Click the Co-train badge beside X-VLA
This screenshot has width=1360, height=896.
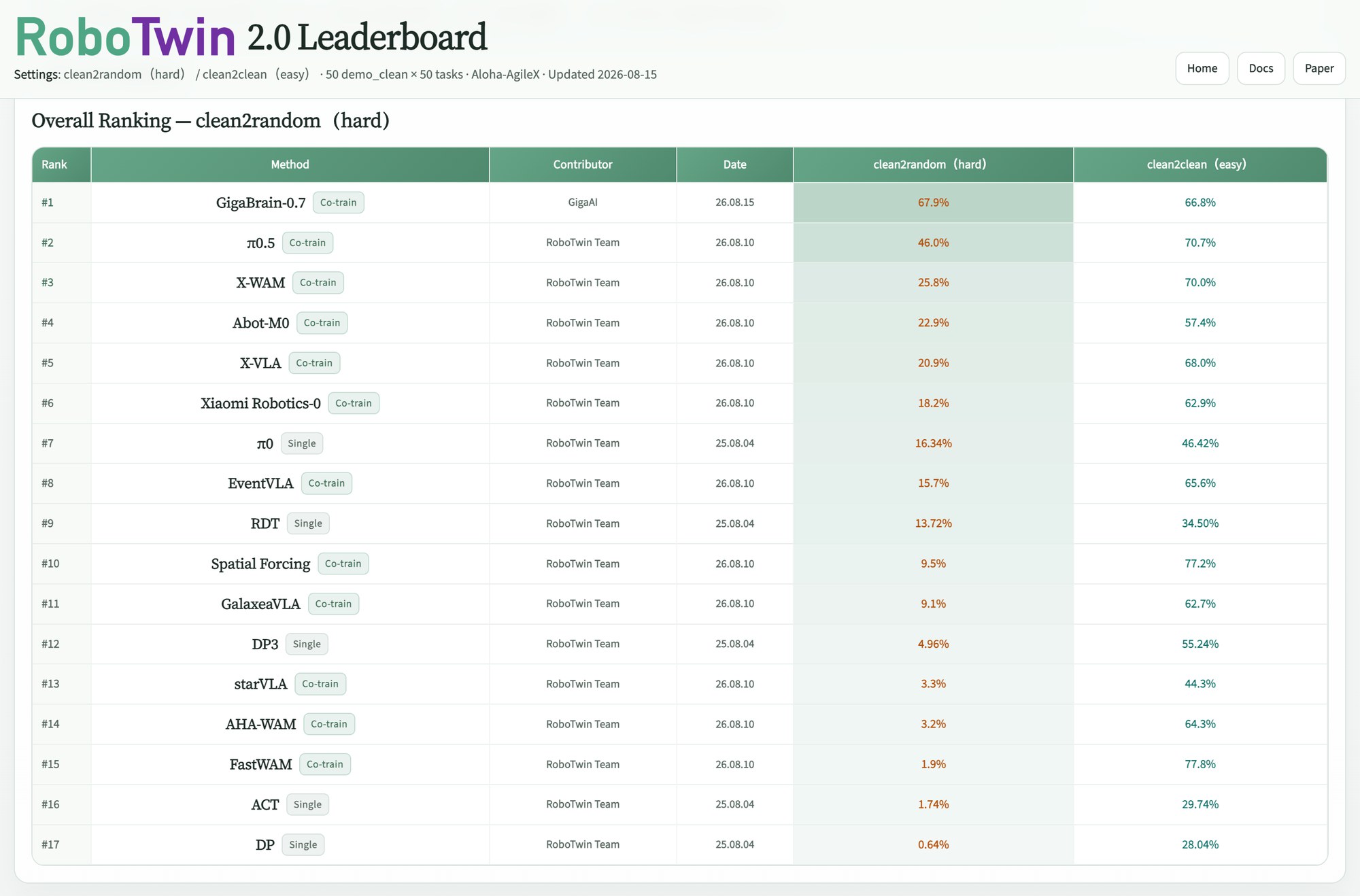(x=314, y=363)
